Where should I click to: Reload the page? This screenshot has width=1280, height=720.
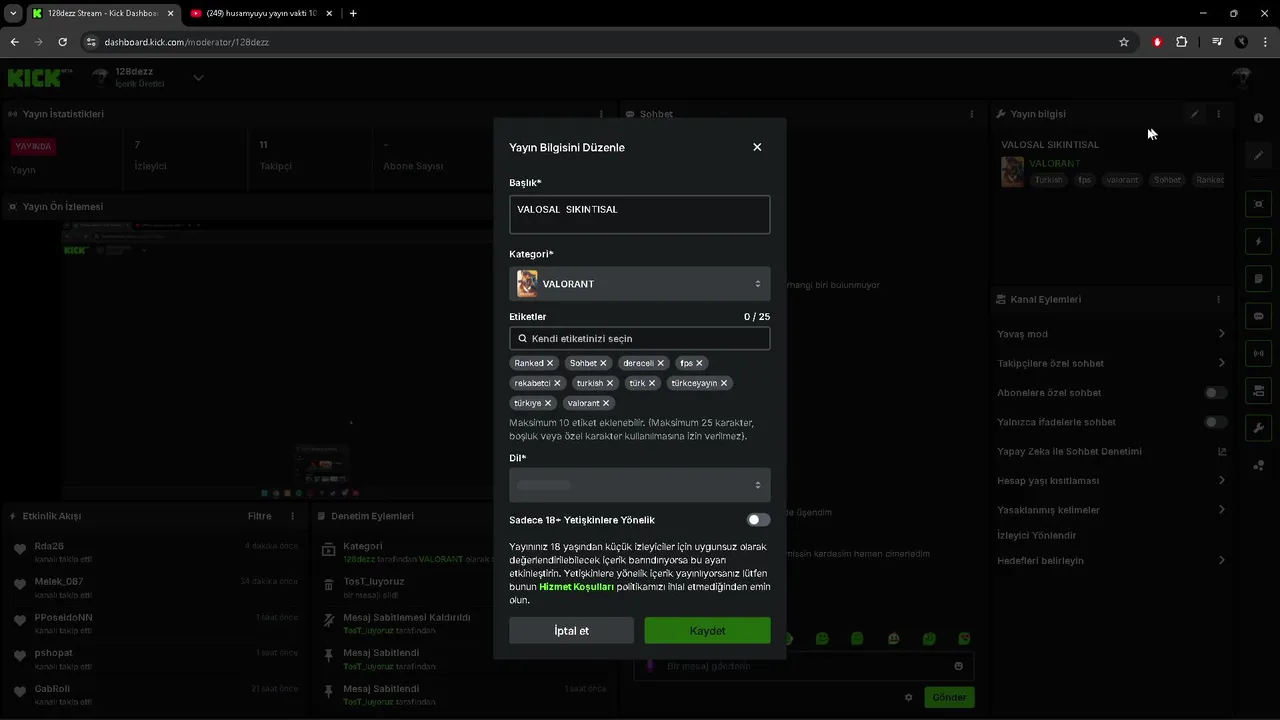coord(62,42)
